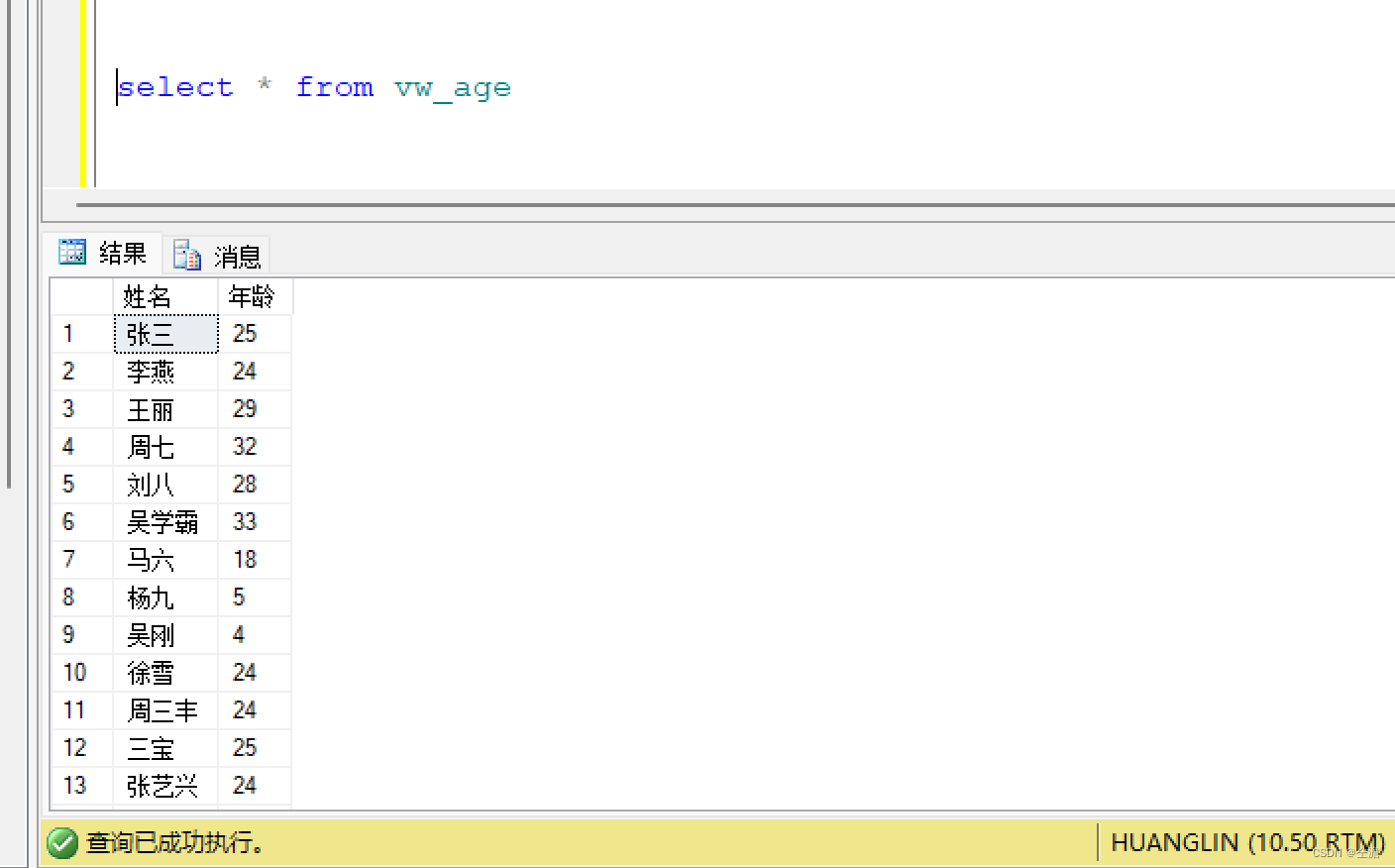Select cell with name 杨九
The image size is (1395, 868).
tap(165, 597)
